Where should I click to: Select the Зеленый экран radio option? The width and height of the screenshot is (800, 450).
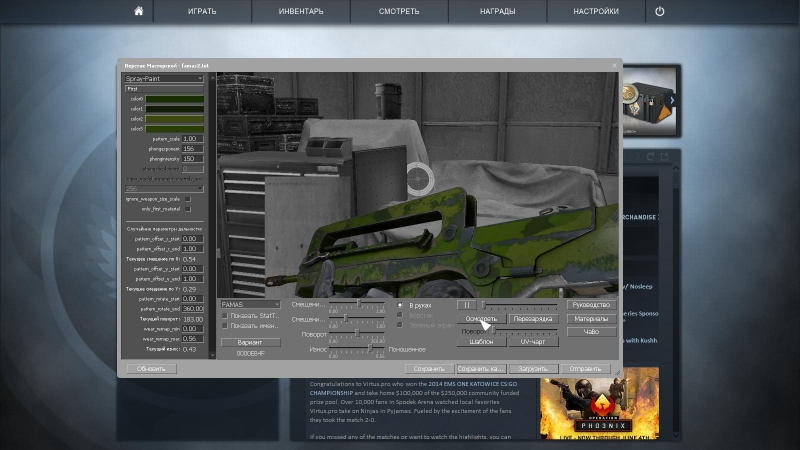coord(400,325)
